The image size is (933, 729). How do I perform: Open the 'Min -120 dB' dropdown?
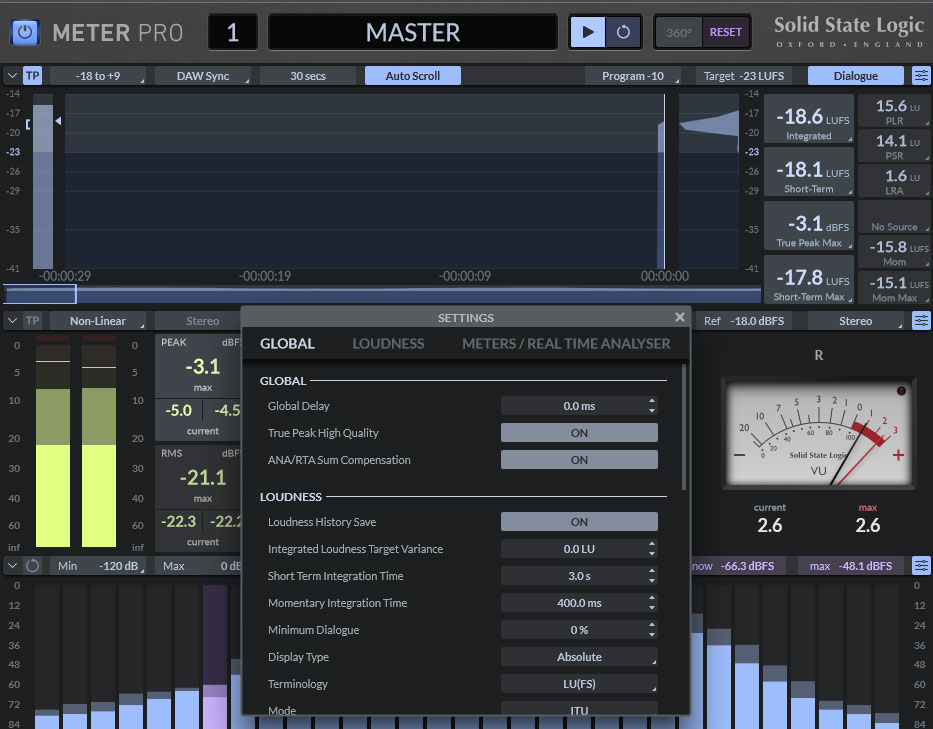pyautogui.click(x=98, y=566)
